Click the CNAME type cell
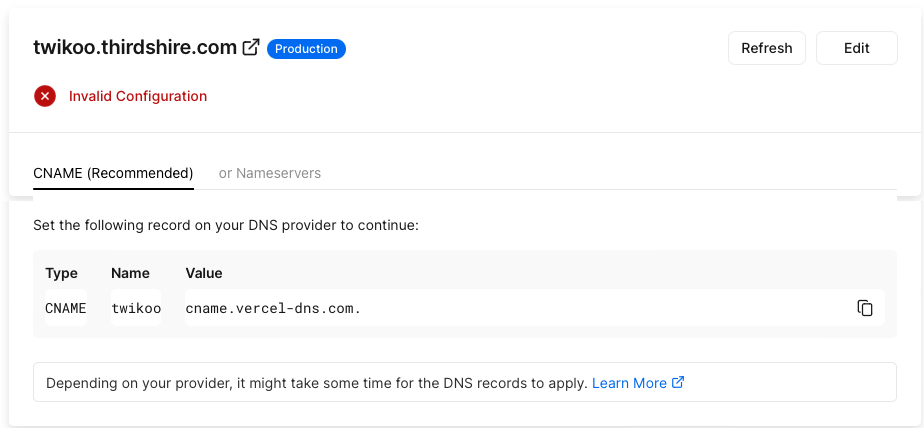Screen dimensions: 924x428 tap(66, 308)
